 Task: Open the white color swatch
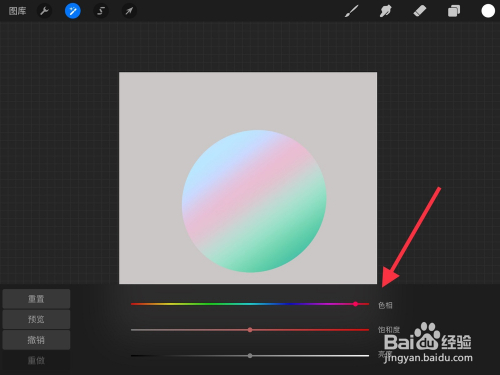[488, 11]
